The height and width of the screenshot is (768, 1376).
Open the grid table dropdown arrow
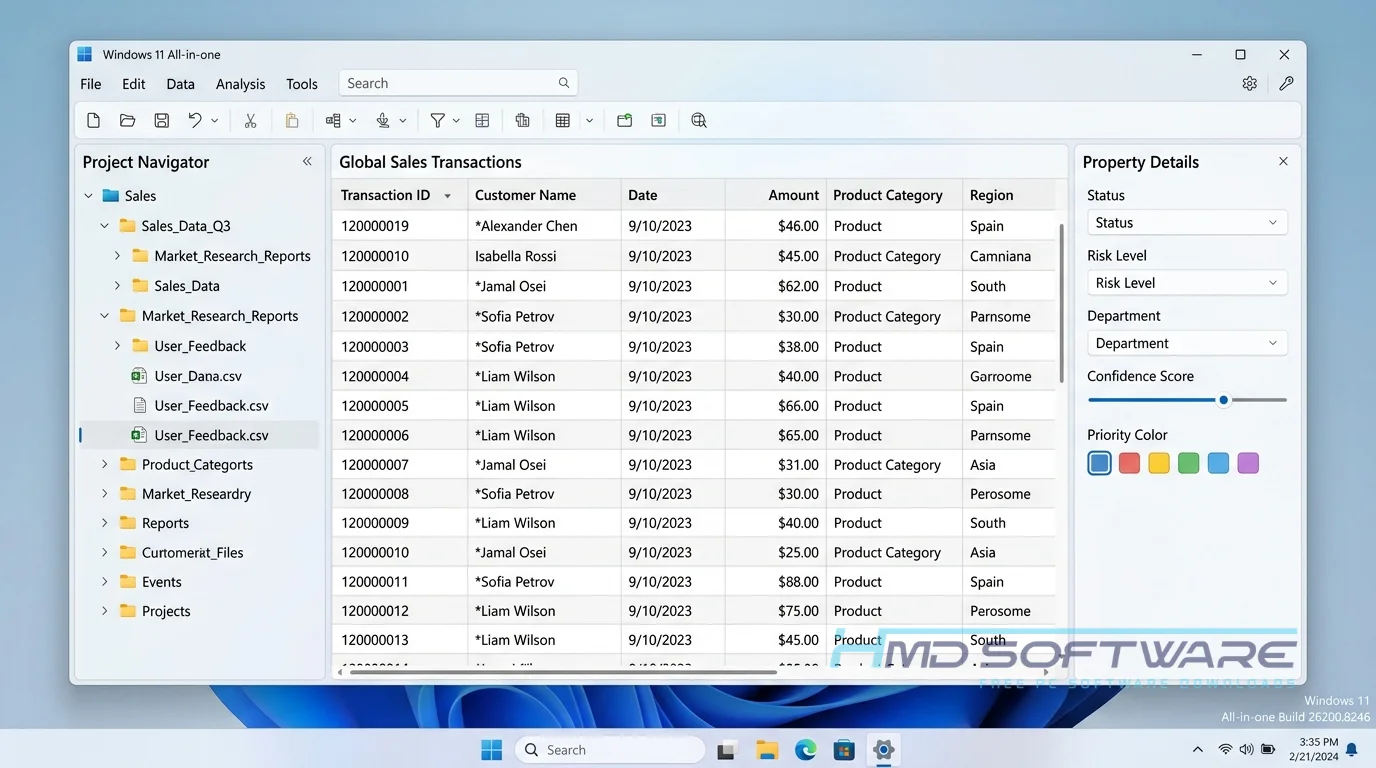[589, 120]
